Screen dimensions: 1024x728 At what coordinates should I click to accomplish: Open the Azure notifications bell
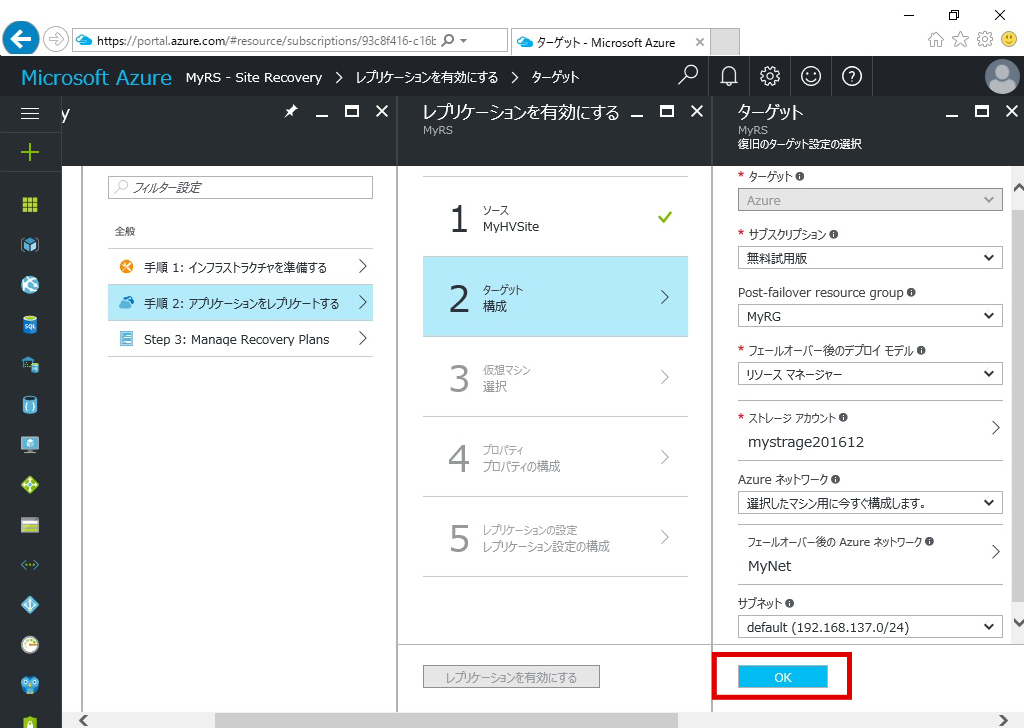click(x=729, y=76)
